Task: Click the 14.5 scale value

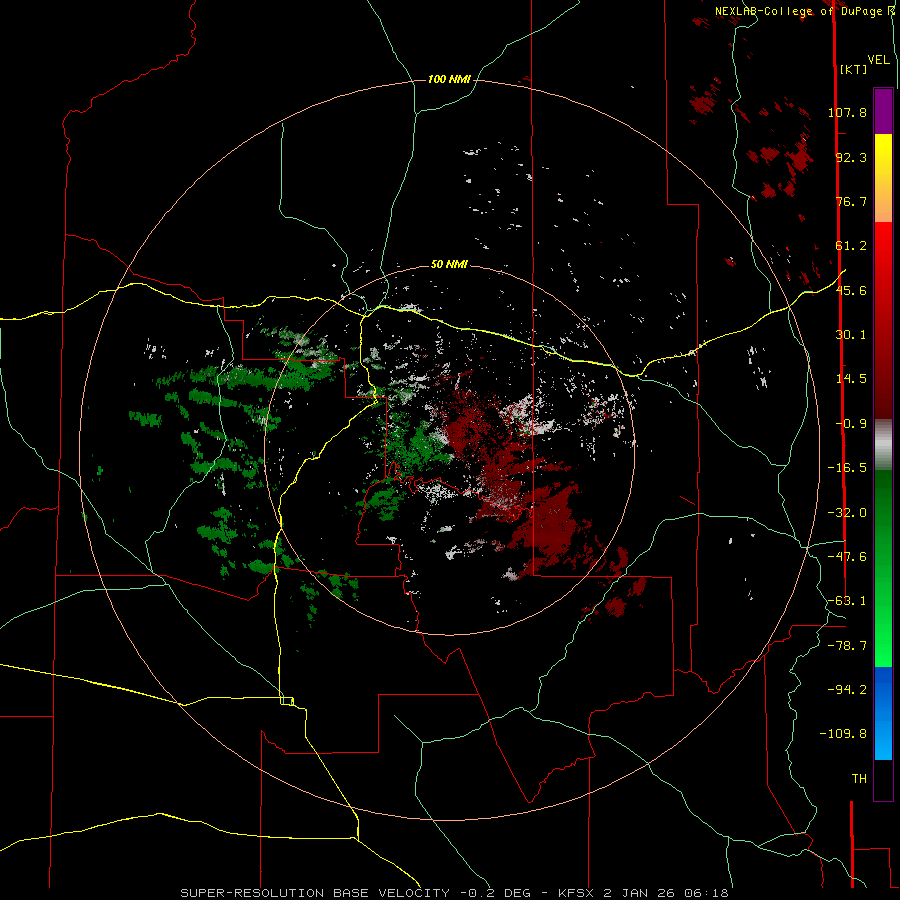Action: pos(851,379)
